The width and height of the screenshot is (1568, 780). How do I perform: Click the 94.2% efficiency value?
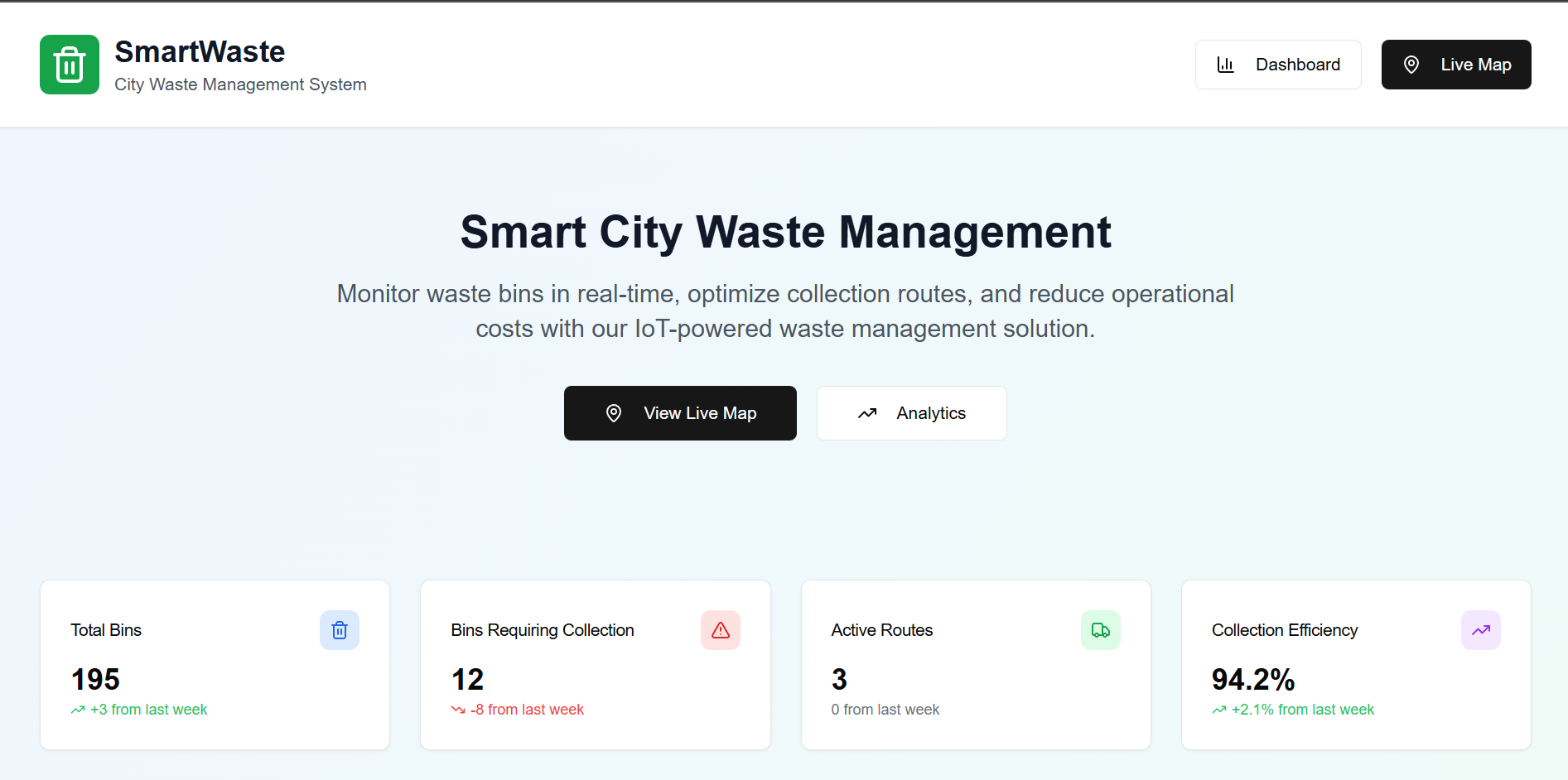tap(1253, 680)
